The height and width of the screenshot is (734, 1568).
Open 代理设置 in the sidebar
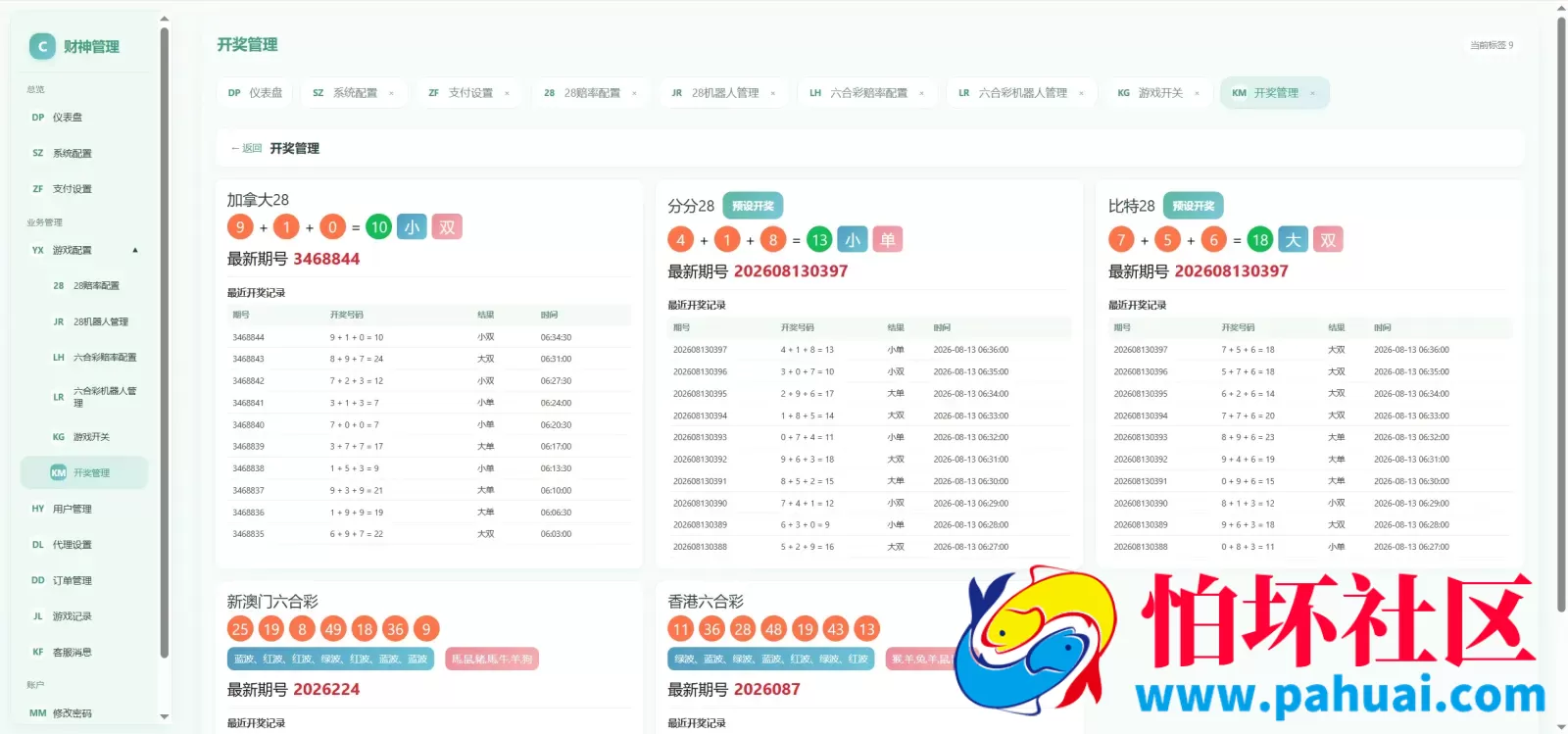tap(84, 545)
